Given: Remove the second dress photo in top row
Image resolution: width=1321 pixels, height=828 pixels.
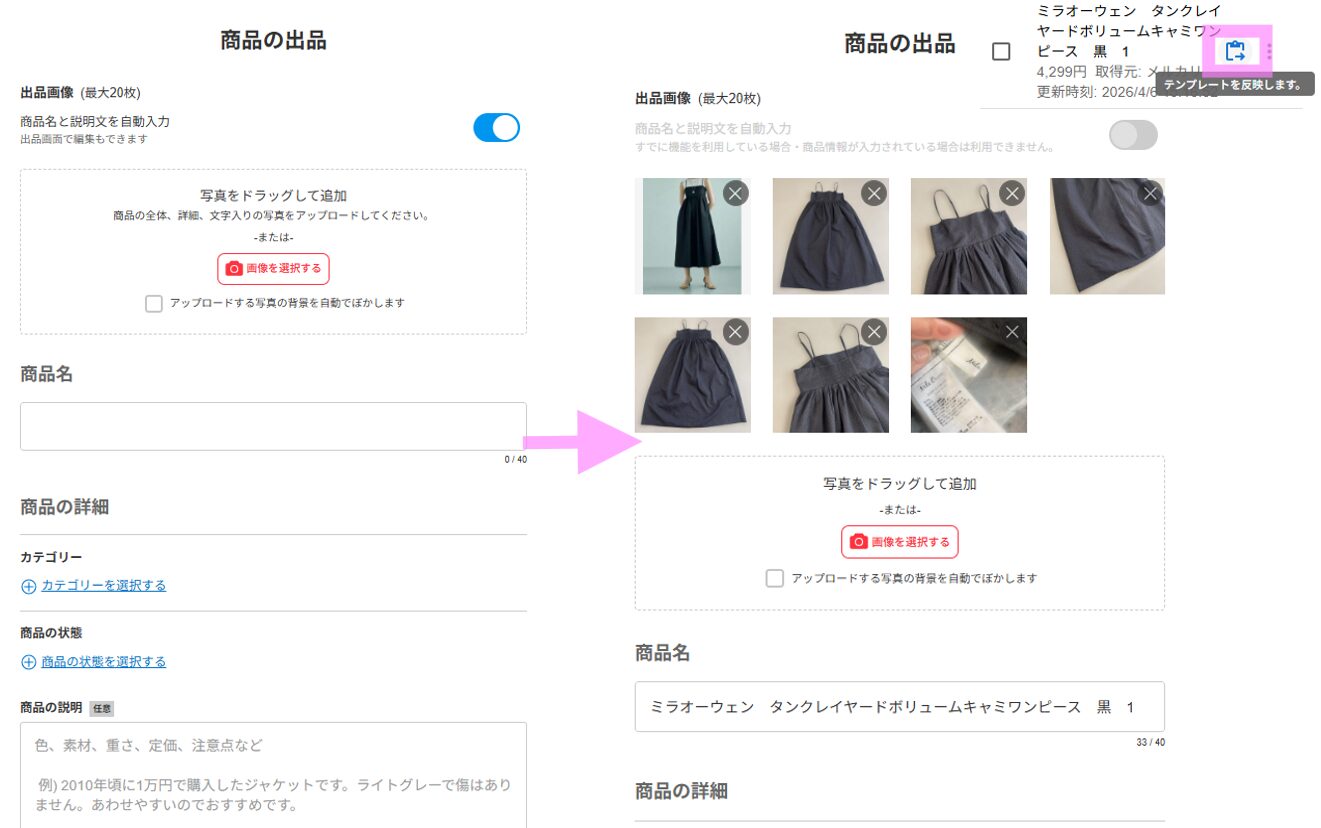Looking at the screenshot, I should pyautogui.click(x=874, y=193).
